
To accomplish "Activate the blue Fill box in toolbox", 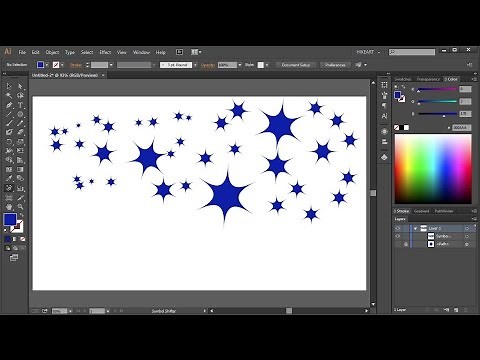I will (10, 220).
